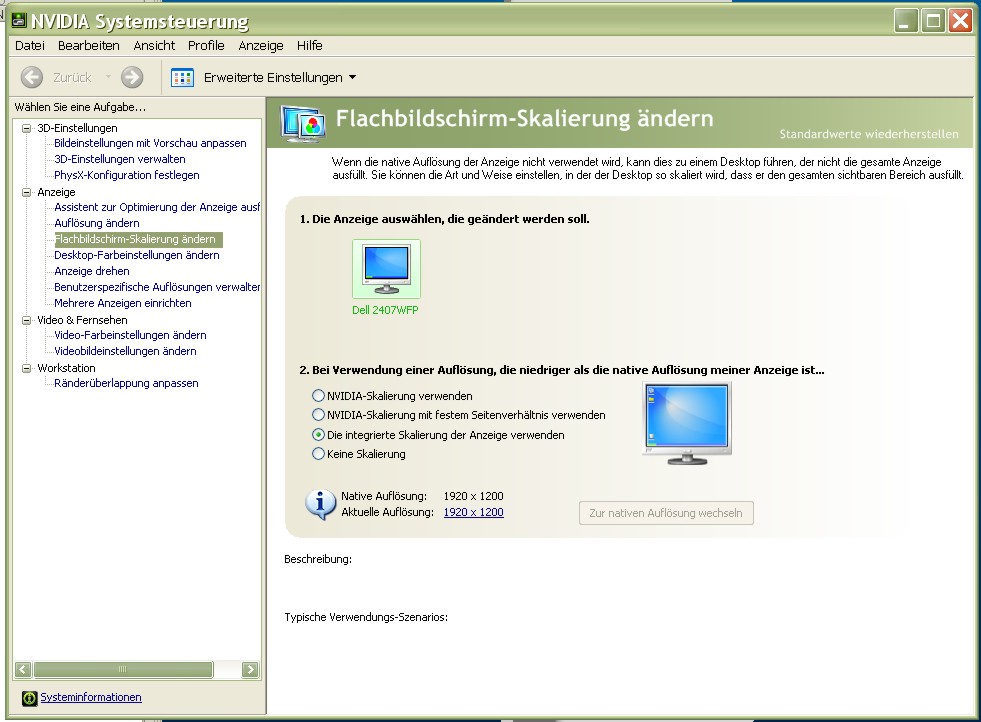The height and width of the screenshot is (722, 981).
Task: Select the Dell 2407WFP monitor icon
Action: pyautogui.click(x=387, y=269)
